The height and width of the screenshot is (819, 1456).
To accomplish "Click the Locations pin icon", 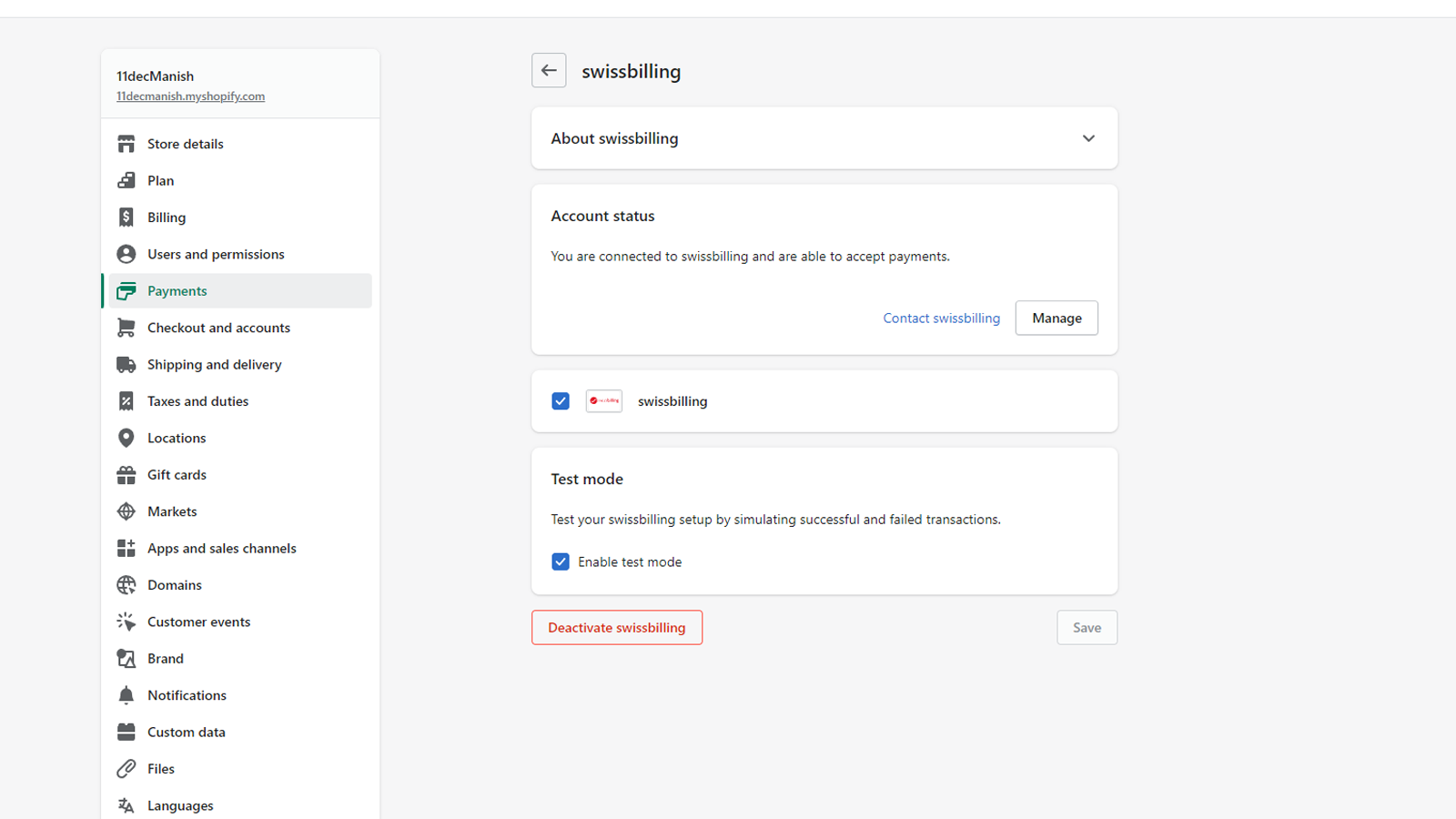I will 126,438.
